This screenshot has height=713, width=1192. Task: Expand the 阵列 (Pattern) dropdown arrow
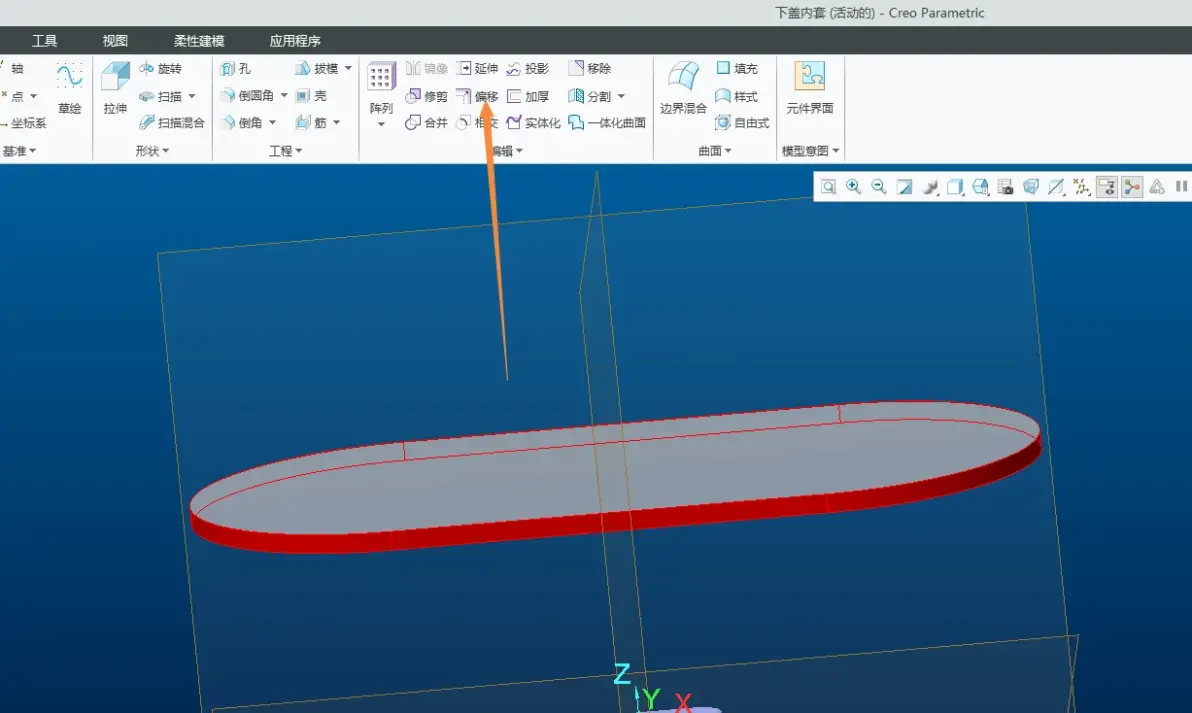pyautogui.click(x=381, y=124)
